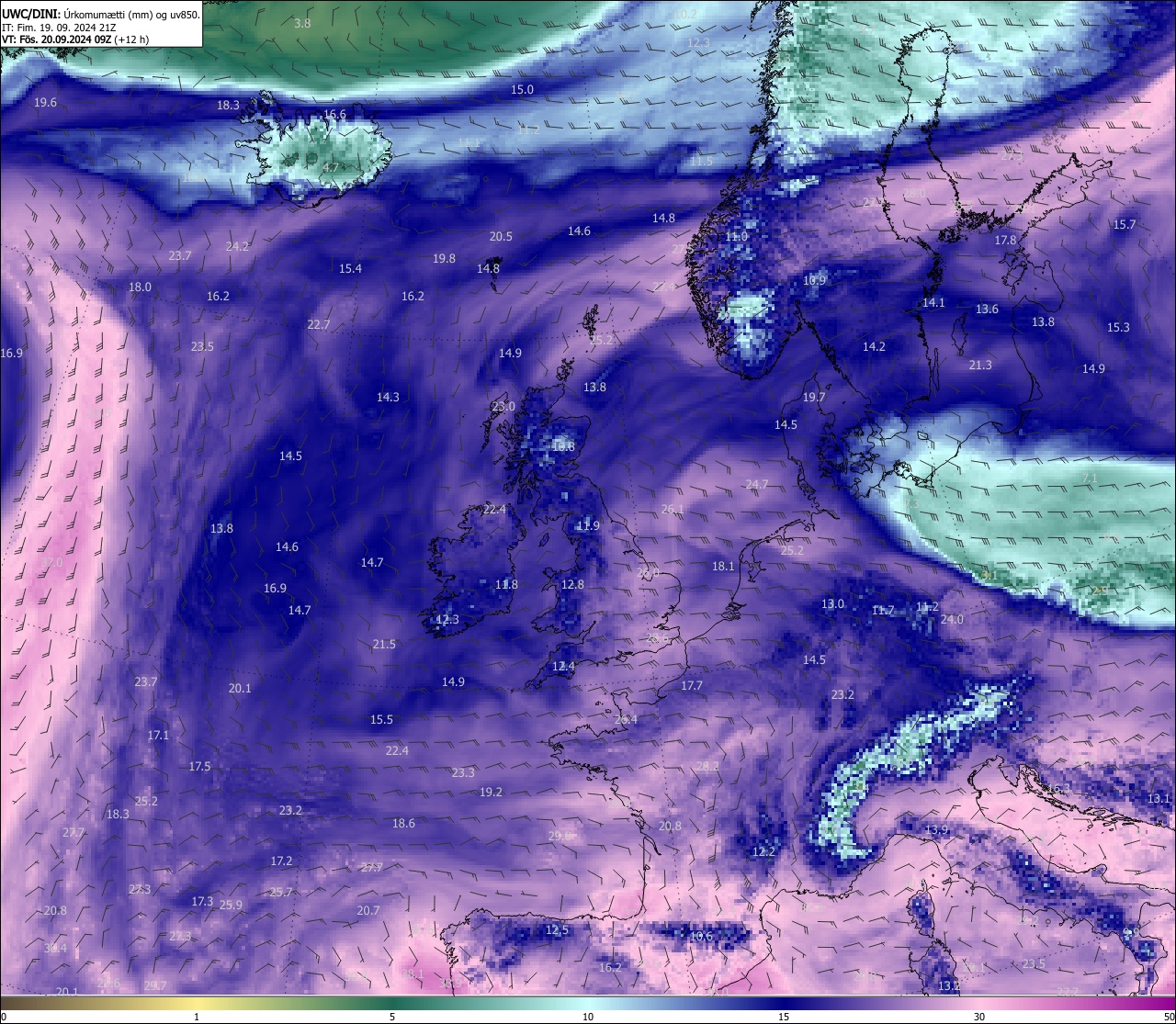Click the 24.2 value south of Iceland
Image resolution: width=1176 pixels, height=1024 pixels.
tap(237, 246)
